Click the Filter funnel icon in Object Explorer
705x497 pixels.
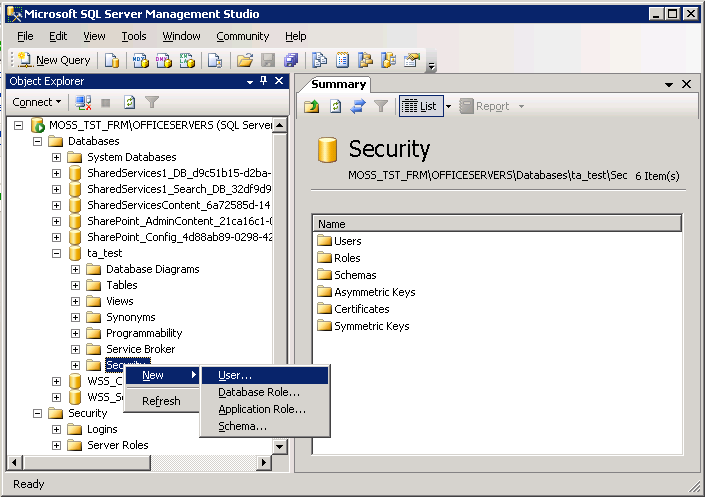(152, 103)
